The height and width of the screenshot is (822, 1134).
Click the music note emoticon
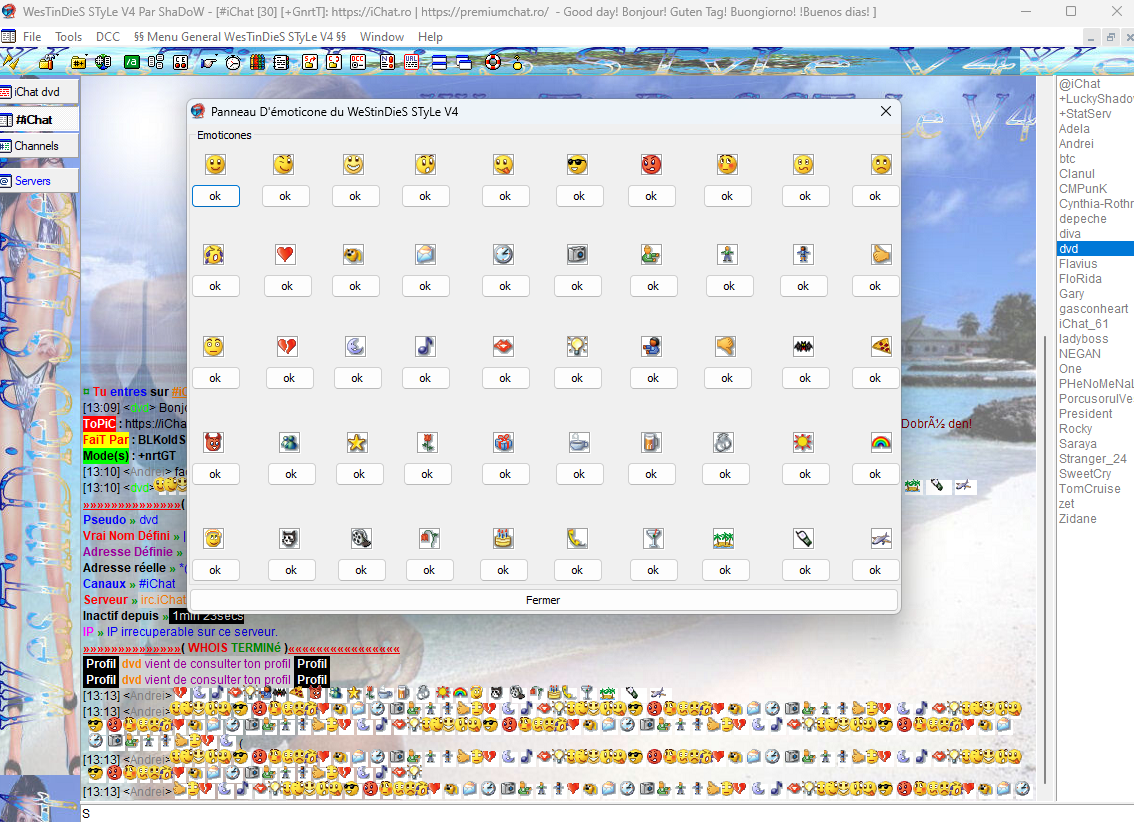425,346
